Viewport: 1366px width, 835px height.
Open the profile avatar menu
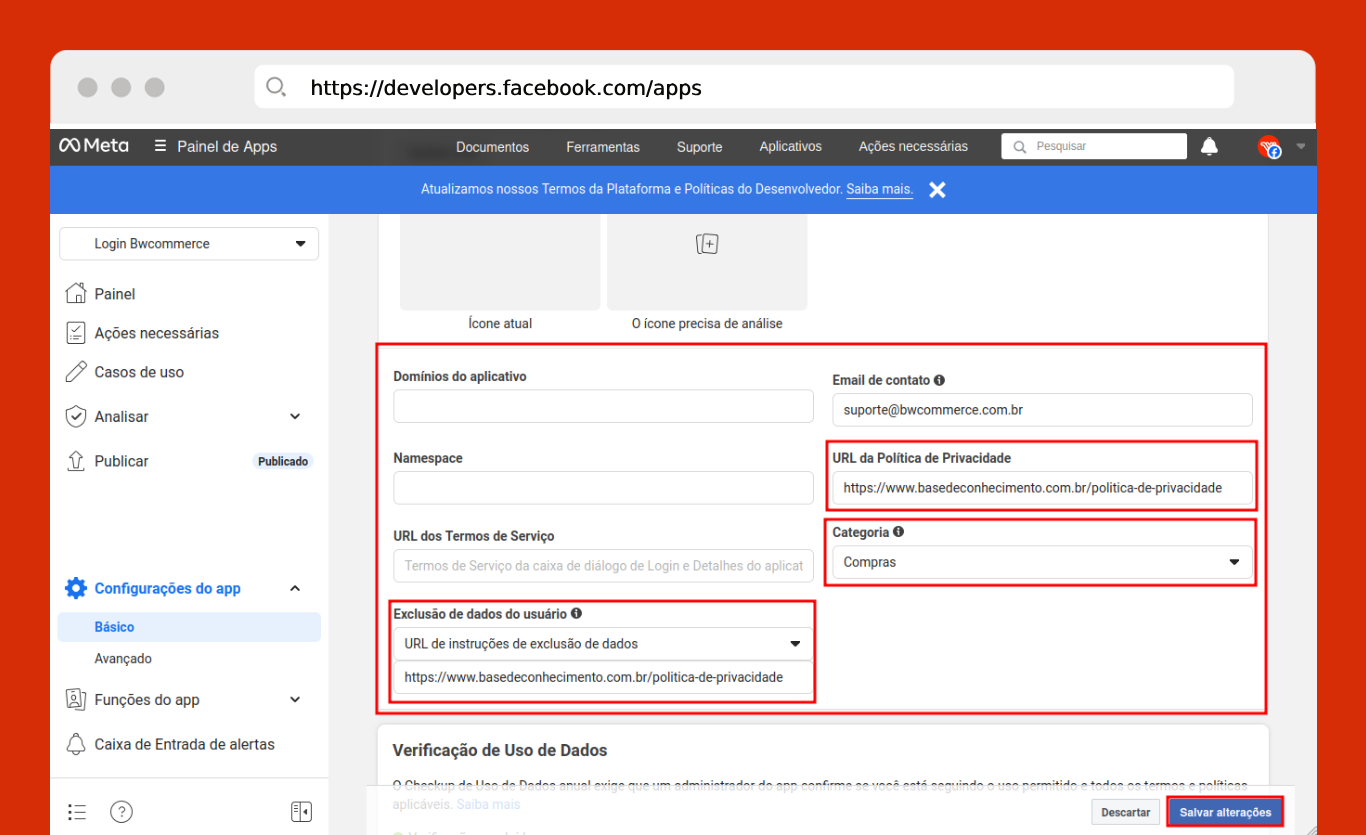point(1269,147)
